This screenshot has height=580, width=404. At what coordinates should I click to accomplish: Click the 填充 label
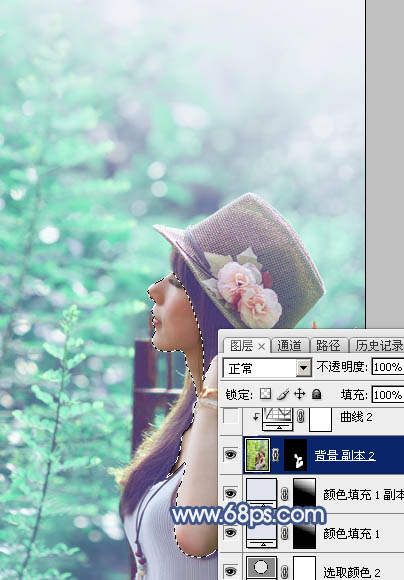(x=354, y=395)
